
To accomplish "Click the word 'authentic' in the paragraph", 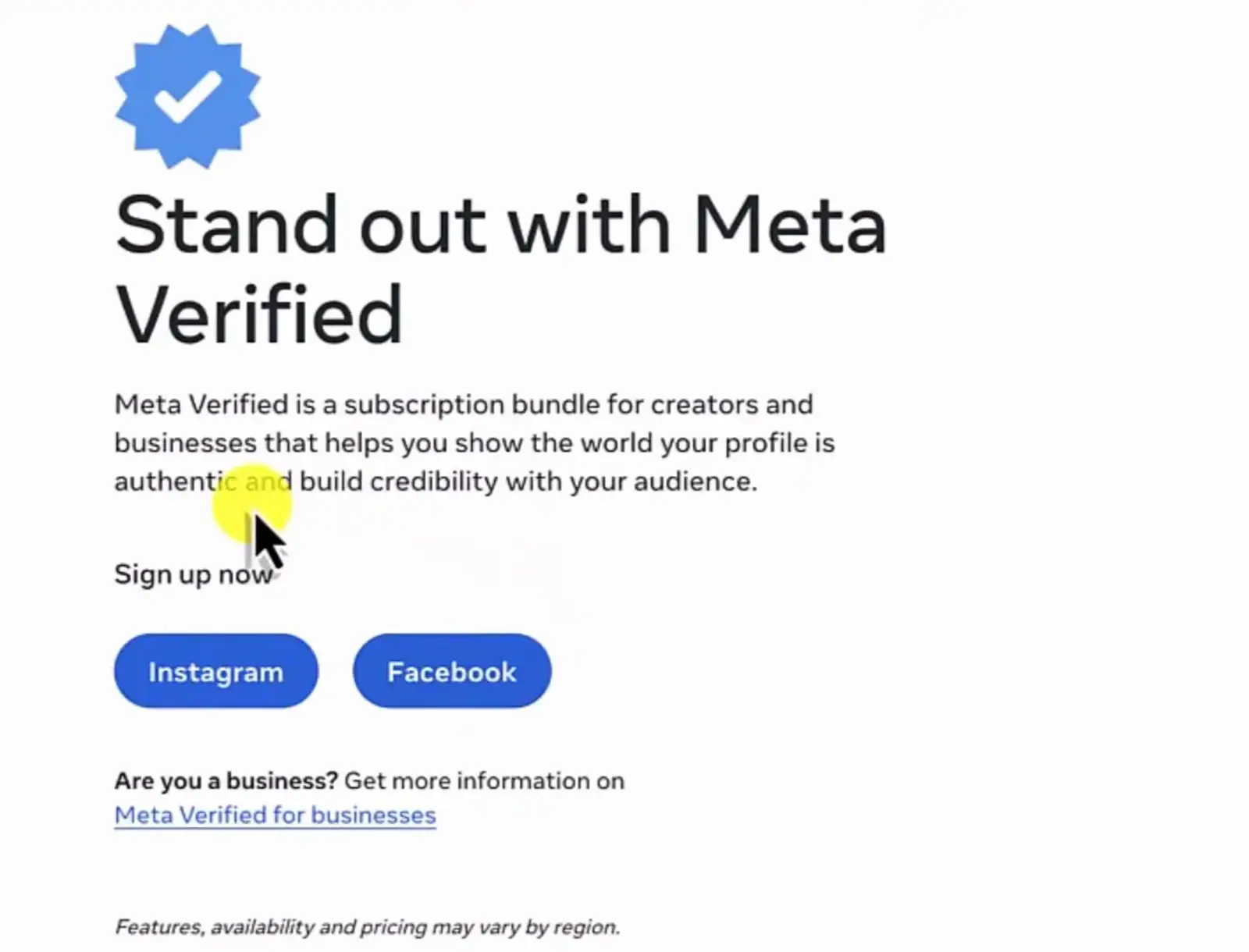I will coord(176,481).
